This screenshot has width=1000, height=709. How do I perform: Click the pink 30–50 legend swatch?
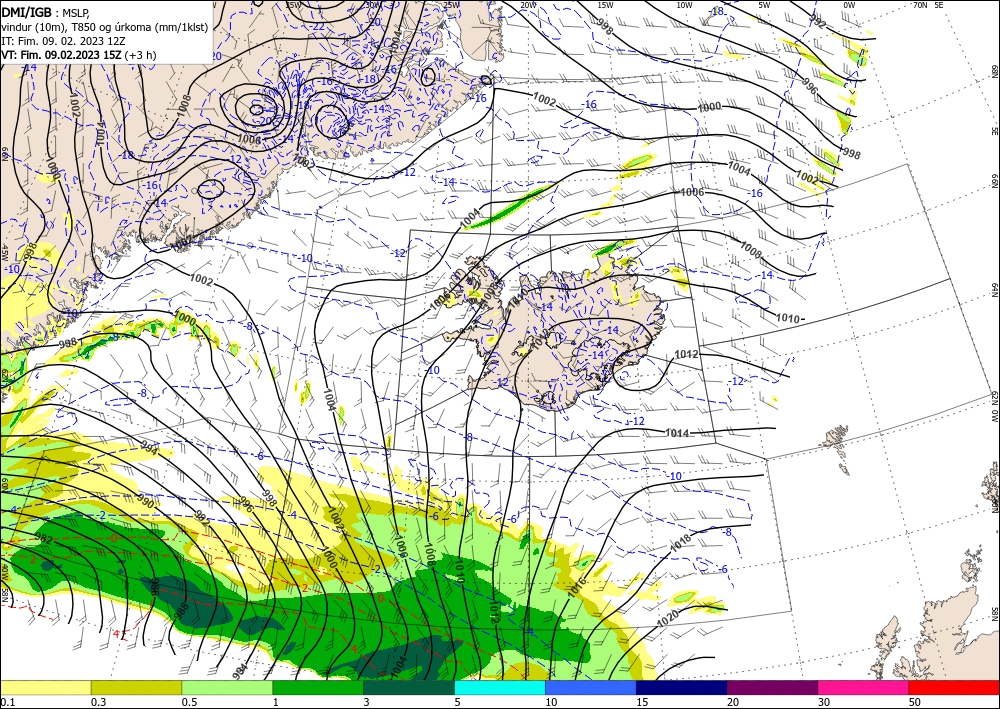tap(864, 687)
